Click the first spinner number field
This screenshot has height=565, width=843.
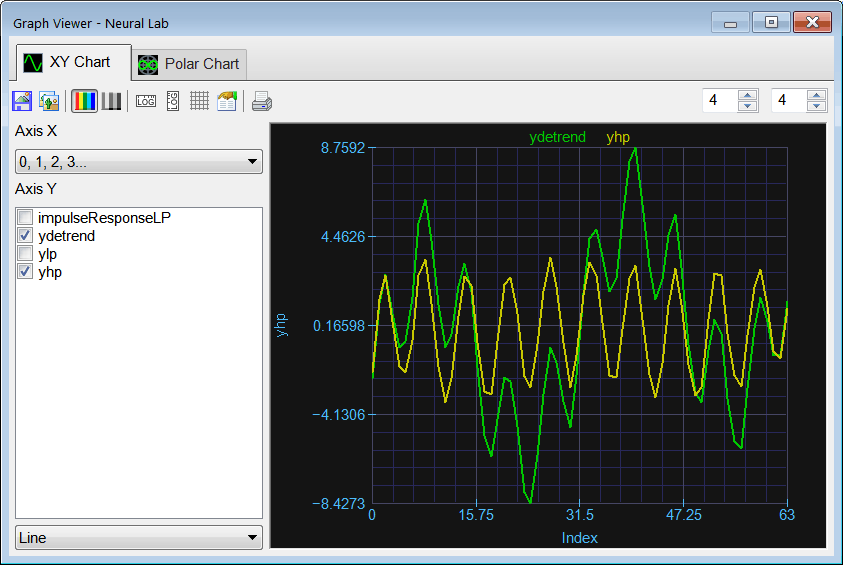click(720, 100)
